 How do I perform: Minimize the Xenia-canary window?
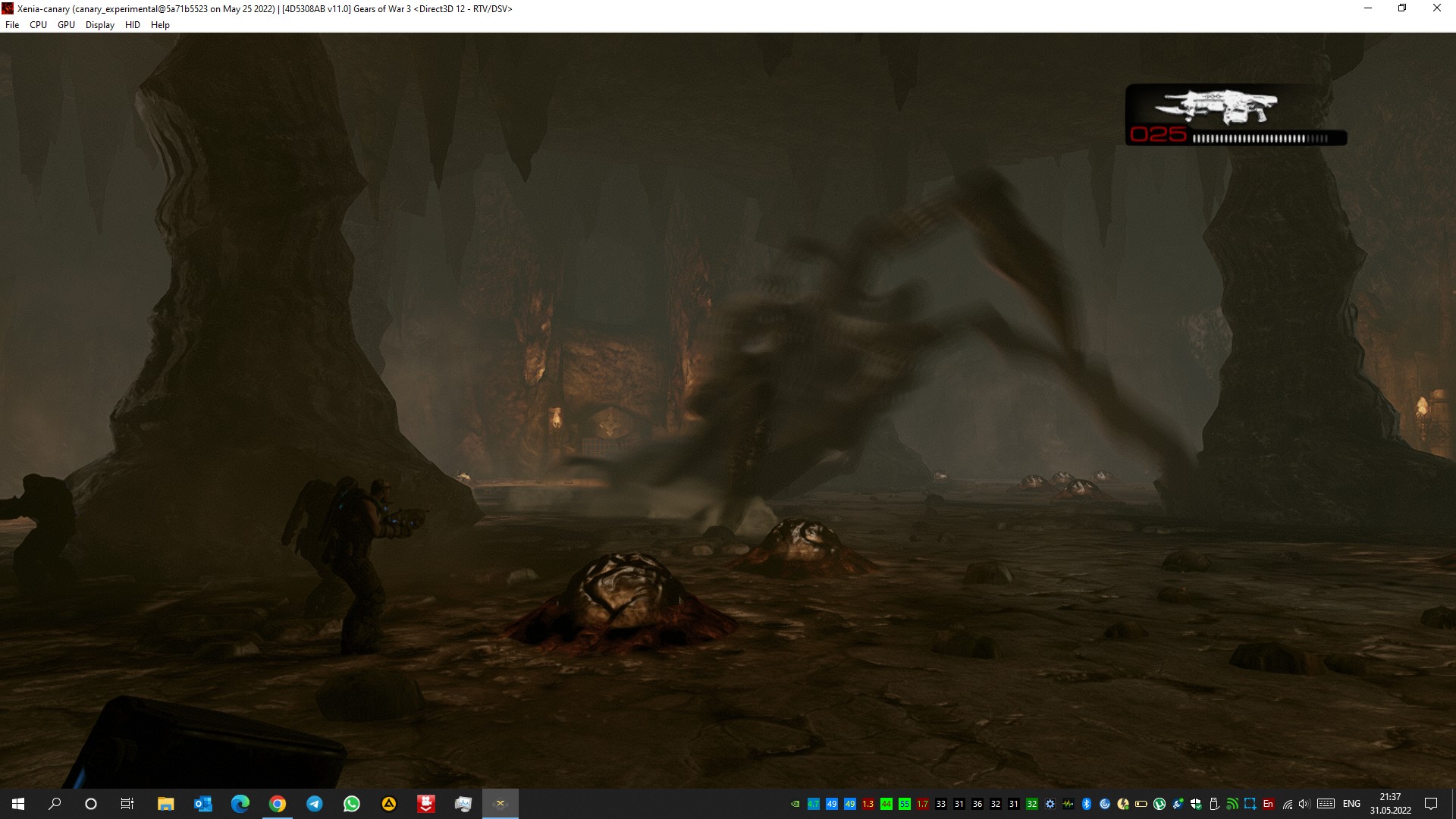pyautogui.click(x=1367, y=8)
